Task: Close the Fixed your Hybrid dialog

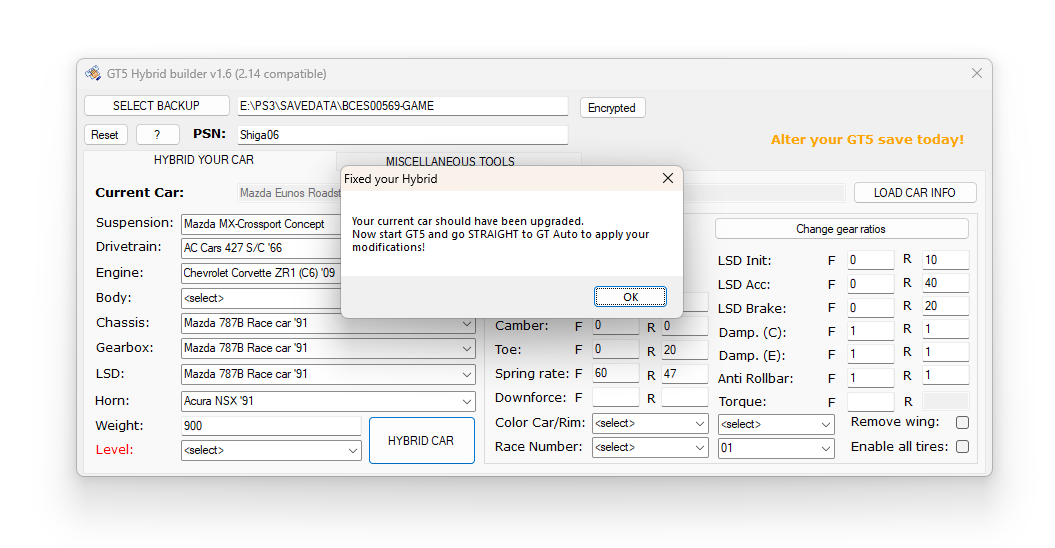Action: pos(668,178)
